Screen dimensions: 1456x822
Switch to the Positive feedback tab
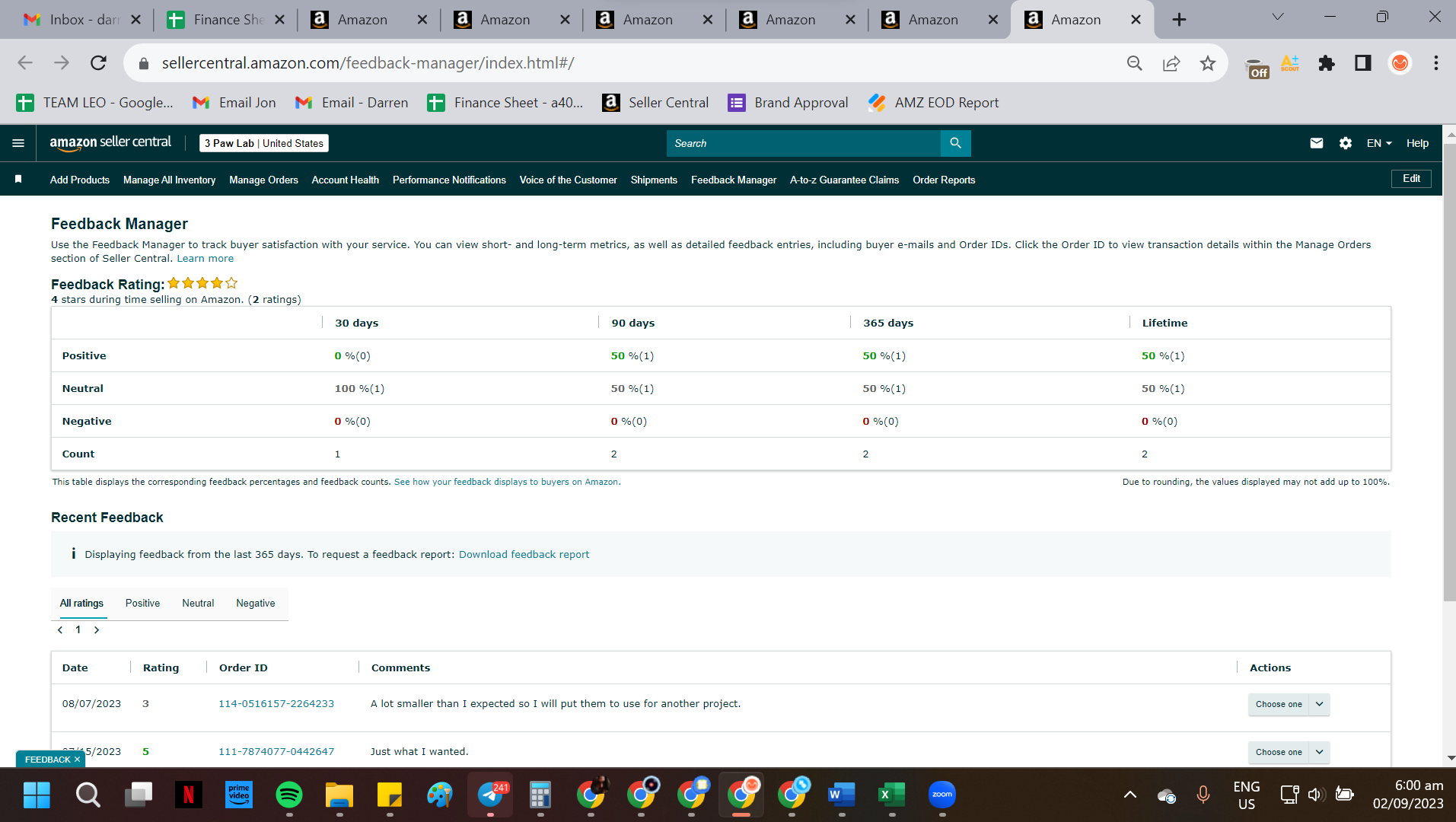point(142,603)
